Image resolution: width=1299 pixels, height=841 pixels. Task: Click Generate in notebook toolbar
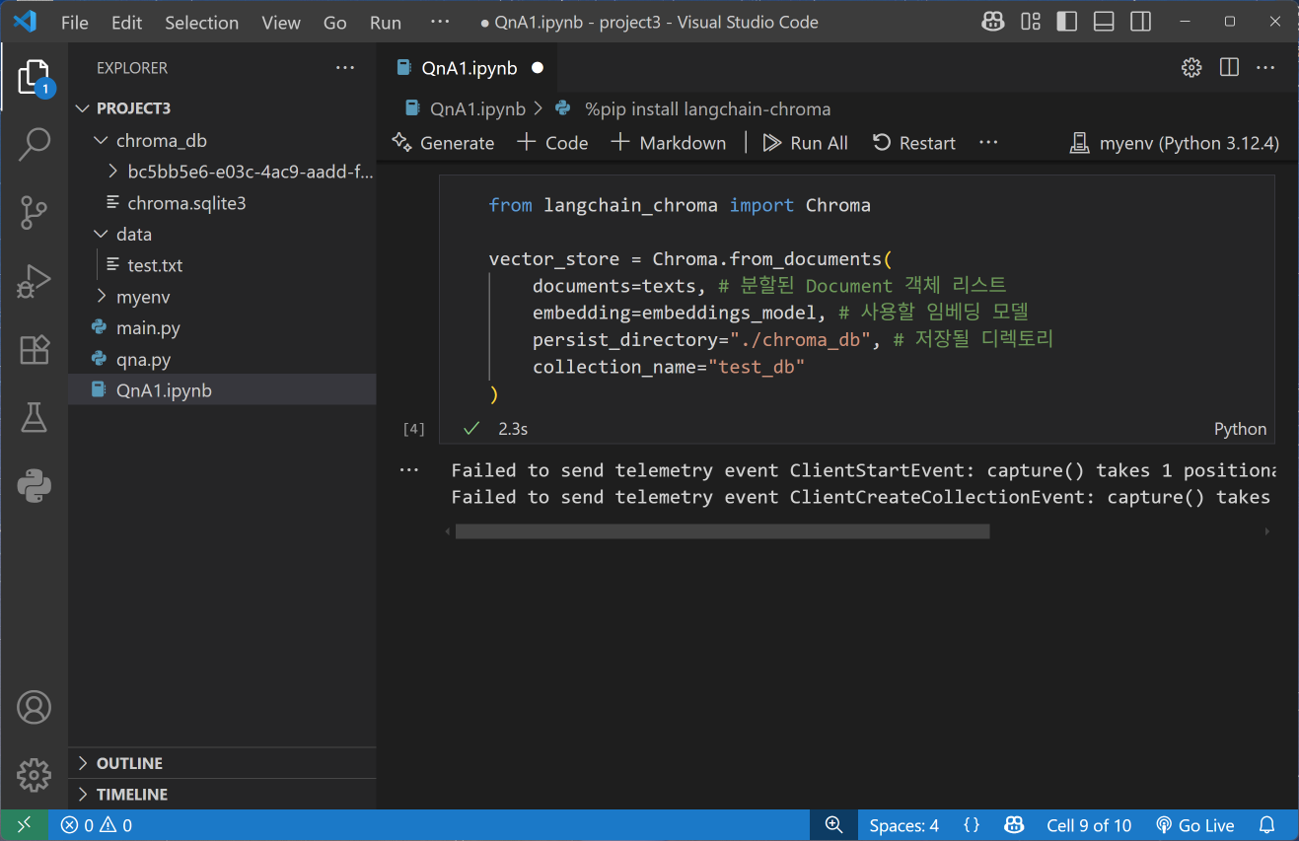[x=443, y=143]
